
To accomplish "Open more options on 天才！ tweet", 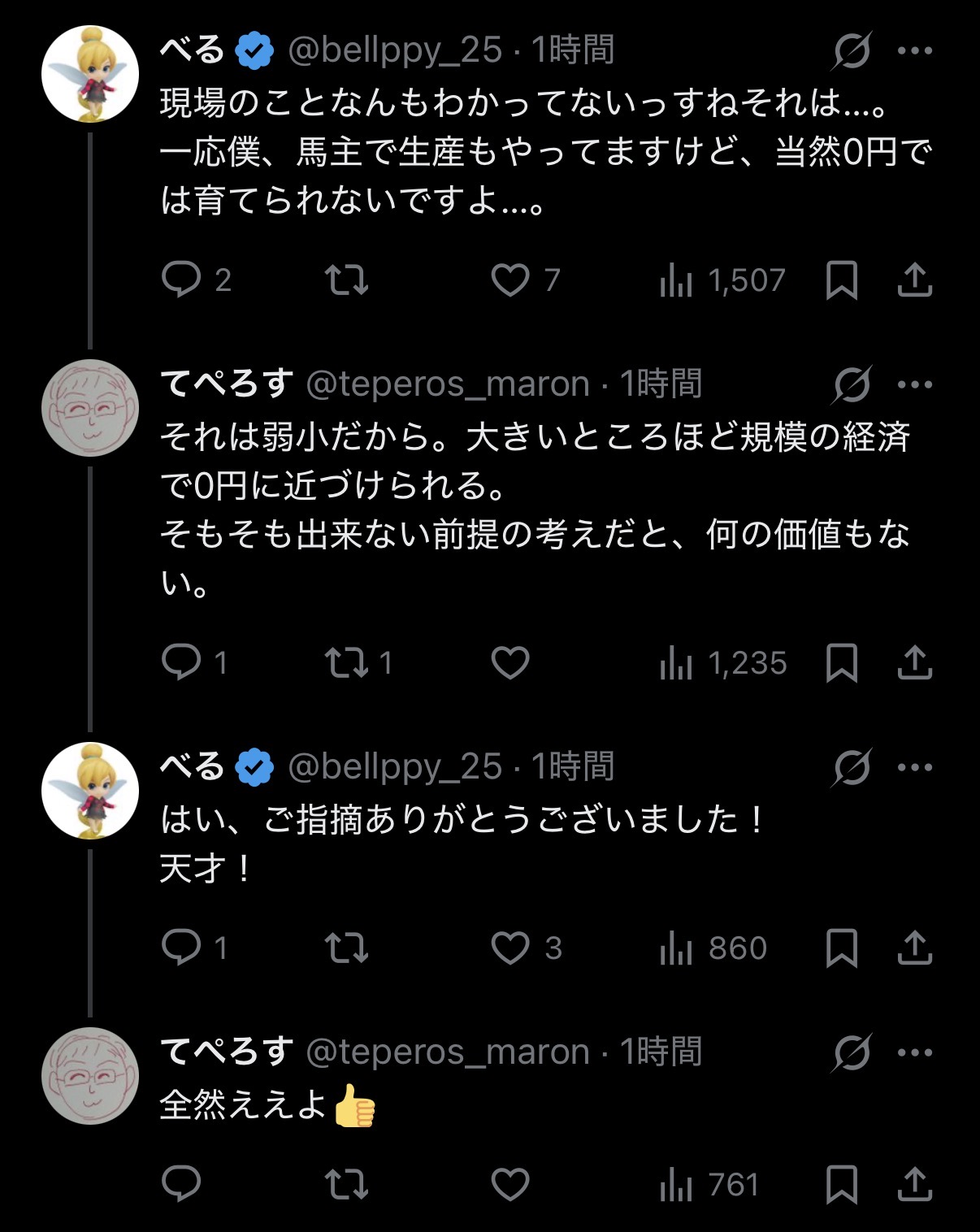I will tap(915, 767).
